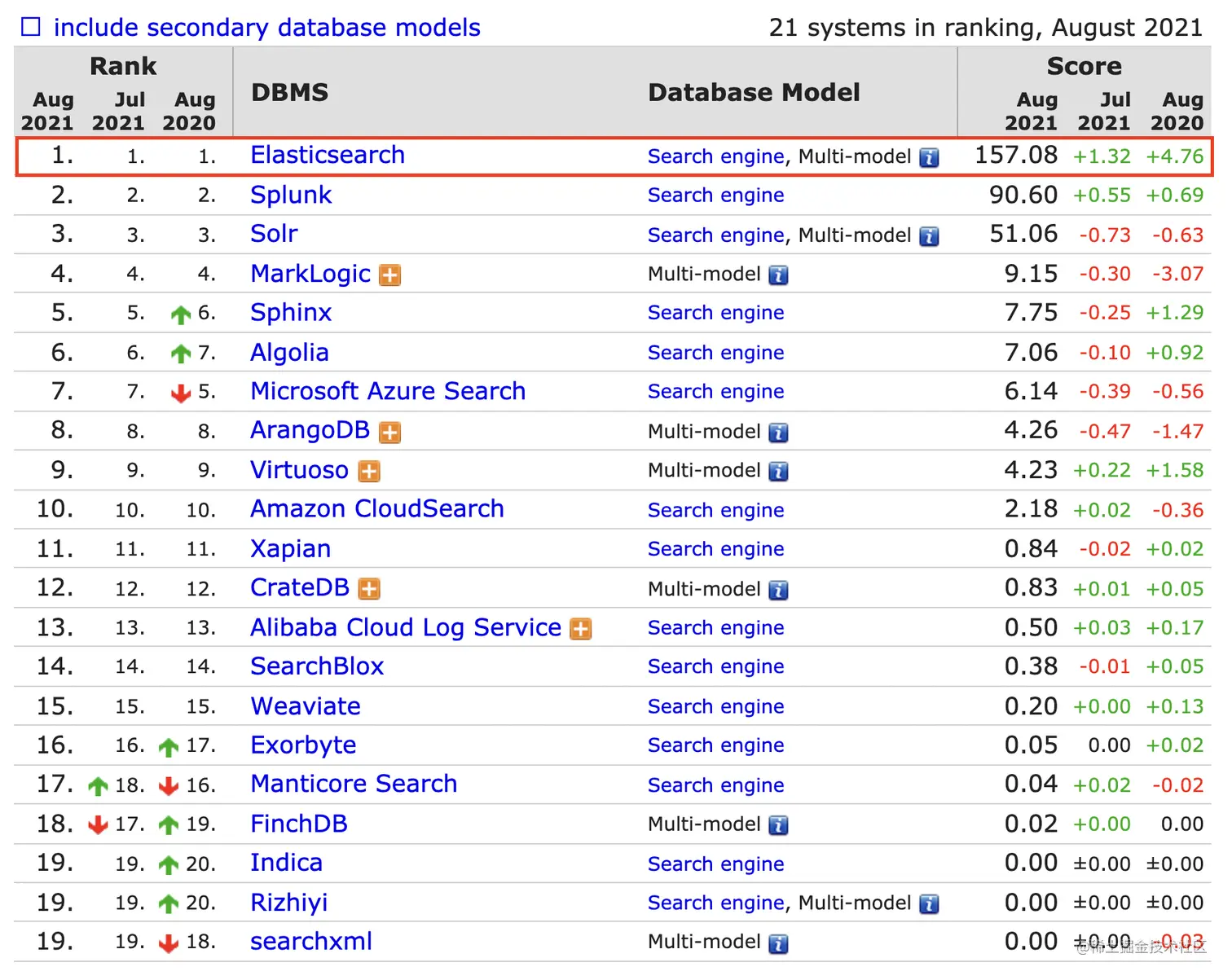Open the searchxml link
This screenshot has height=980, width=1232.
click(x=311, y=942)
